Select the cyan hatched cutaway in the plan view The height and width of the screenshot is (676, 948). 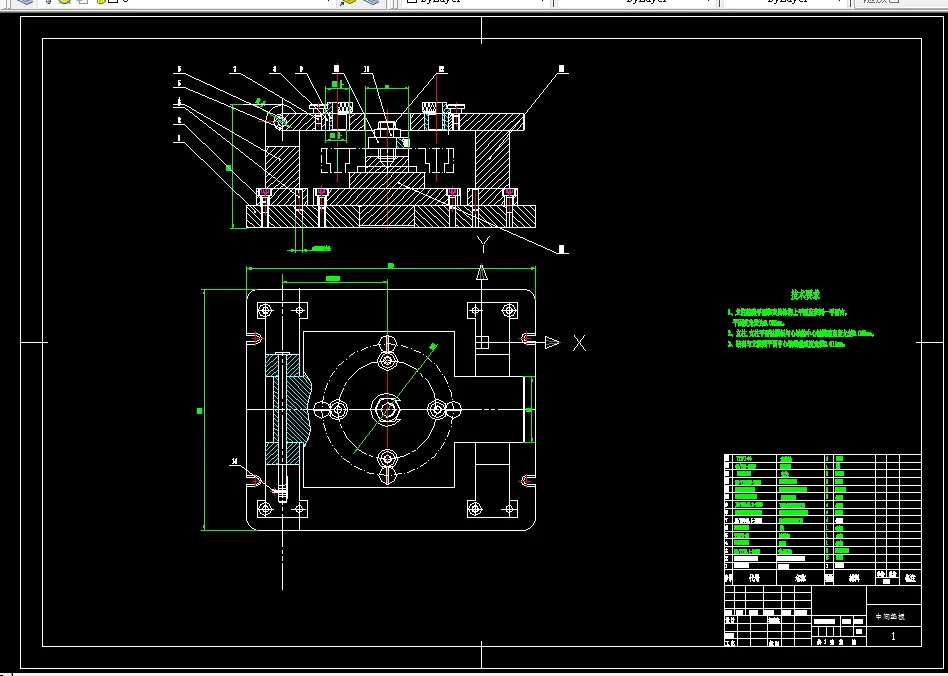tap(288, 409)
